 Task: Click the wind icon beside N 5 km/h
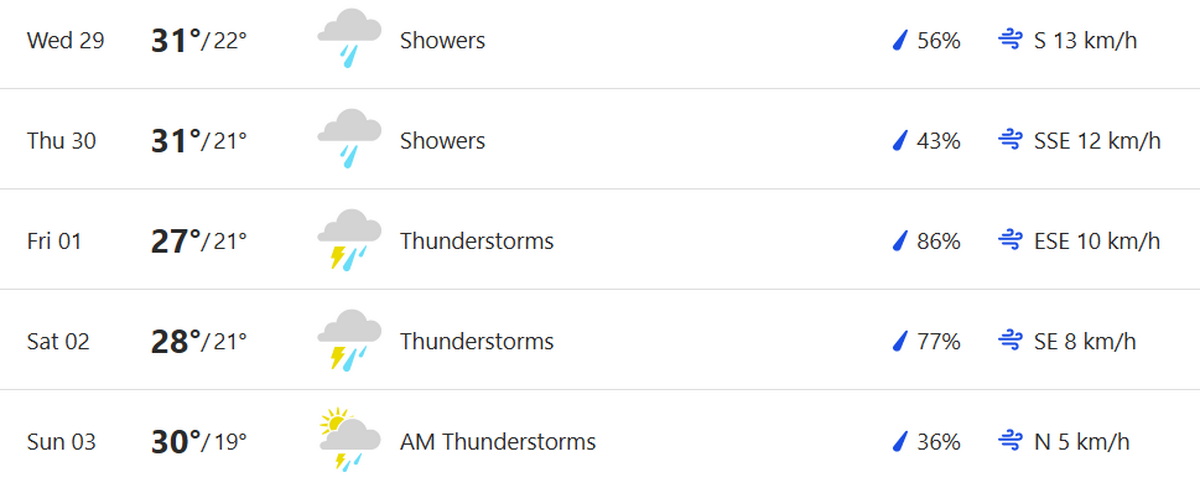pos(1010,441)
